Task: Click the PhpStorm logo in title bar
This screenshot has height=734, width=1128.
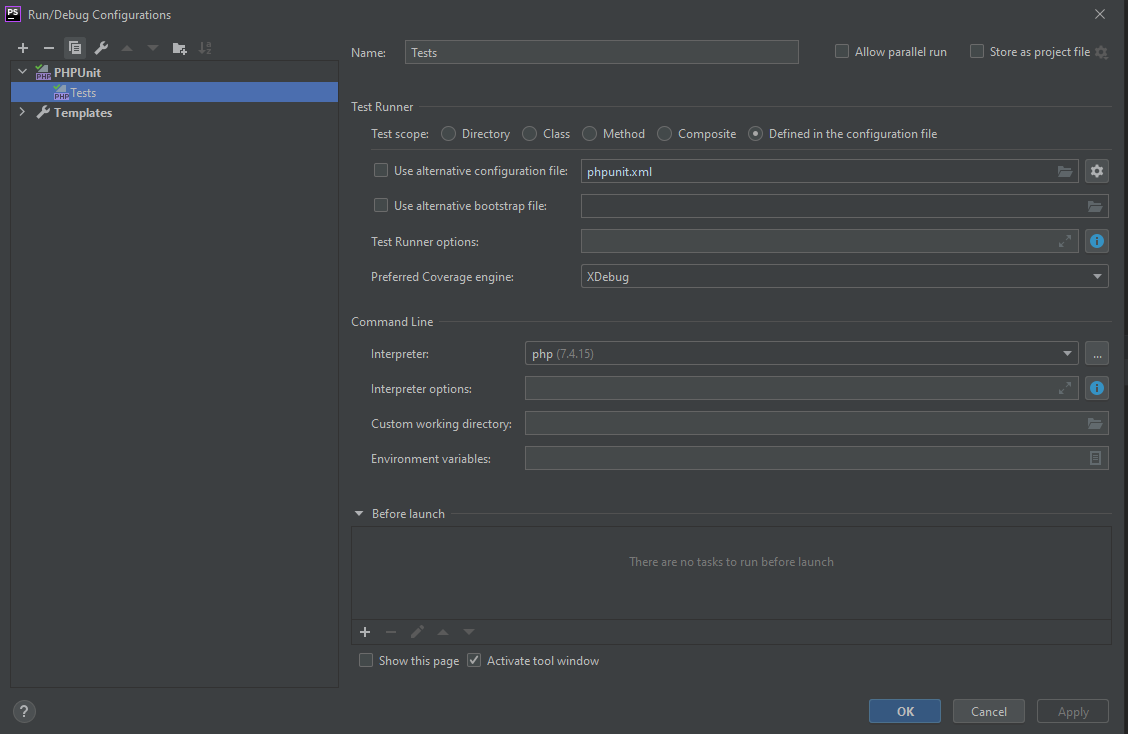Action: (13, 14)
